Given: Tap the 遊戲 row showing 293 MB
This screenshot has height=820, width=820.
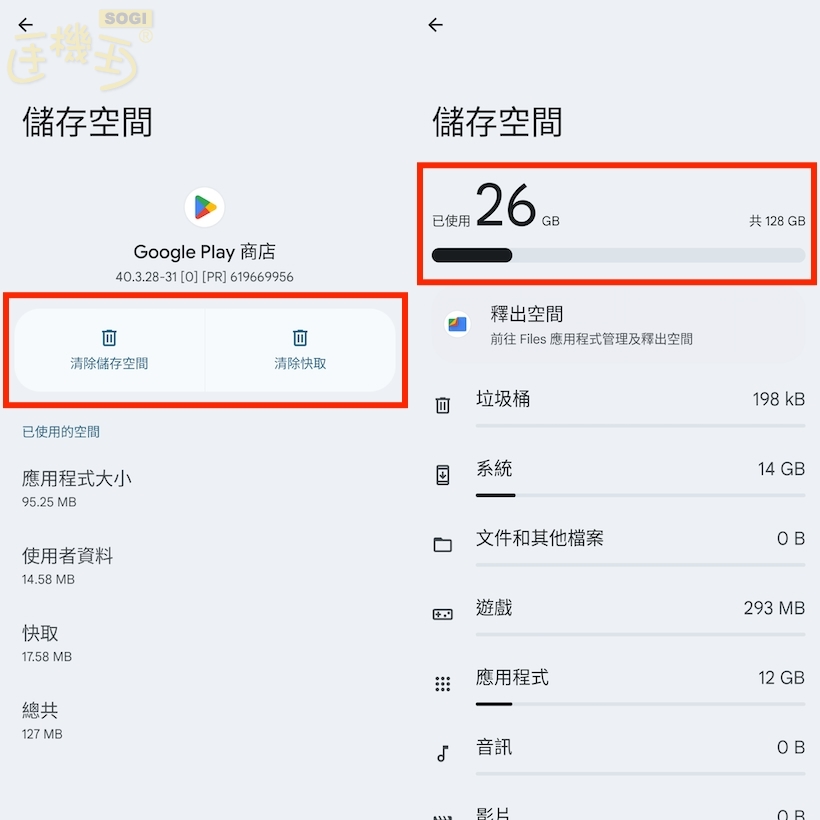Looking at the screenshot, I should point(620,612).
